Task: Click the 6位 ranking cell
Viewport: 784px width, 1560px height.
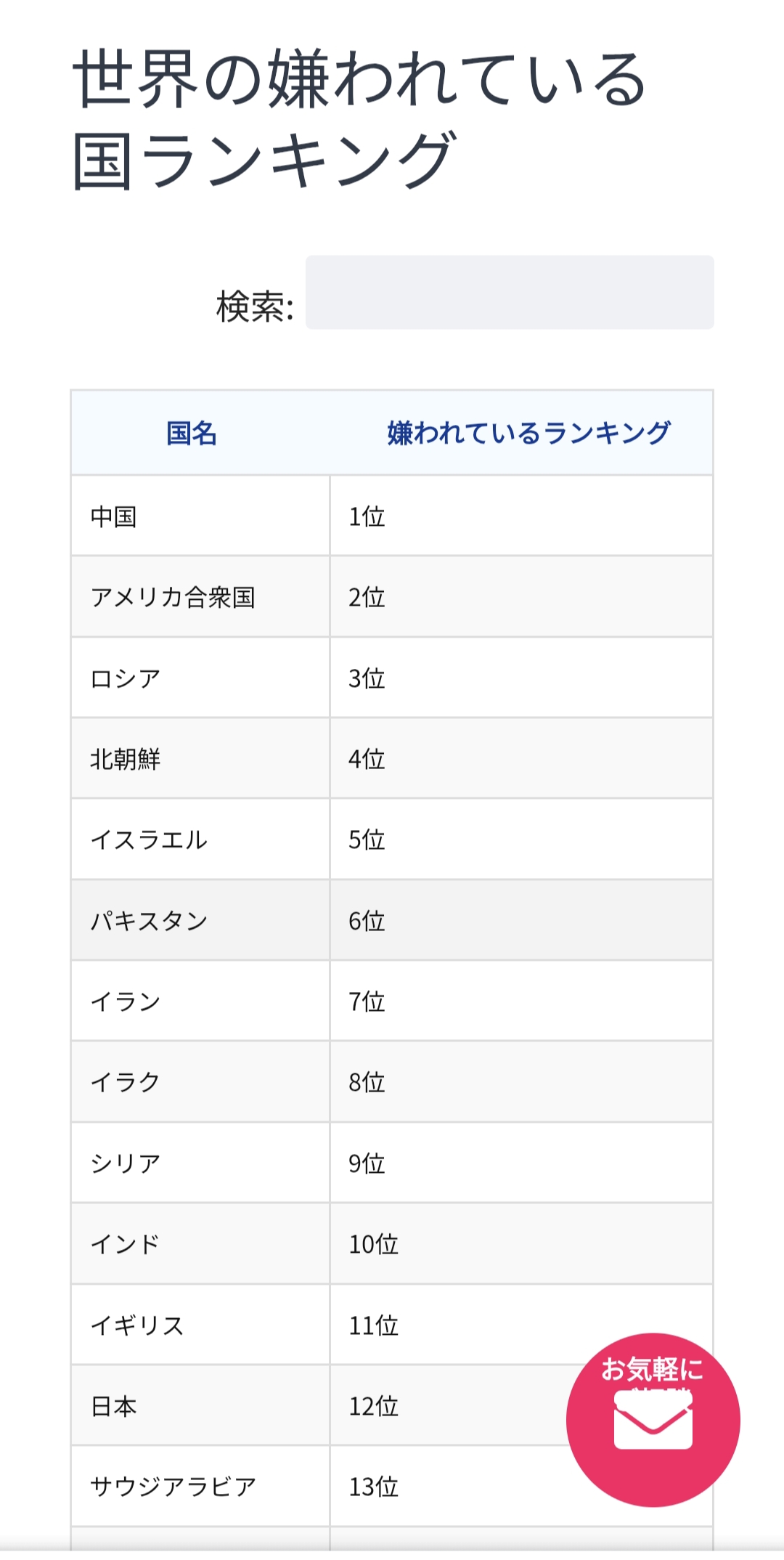Action: pyautogui.click(x=367, y=921)
